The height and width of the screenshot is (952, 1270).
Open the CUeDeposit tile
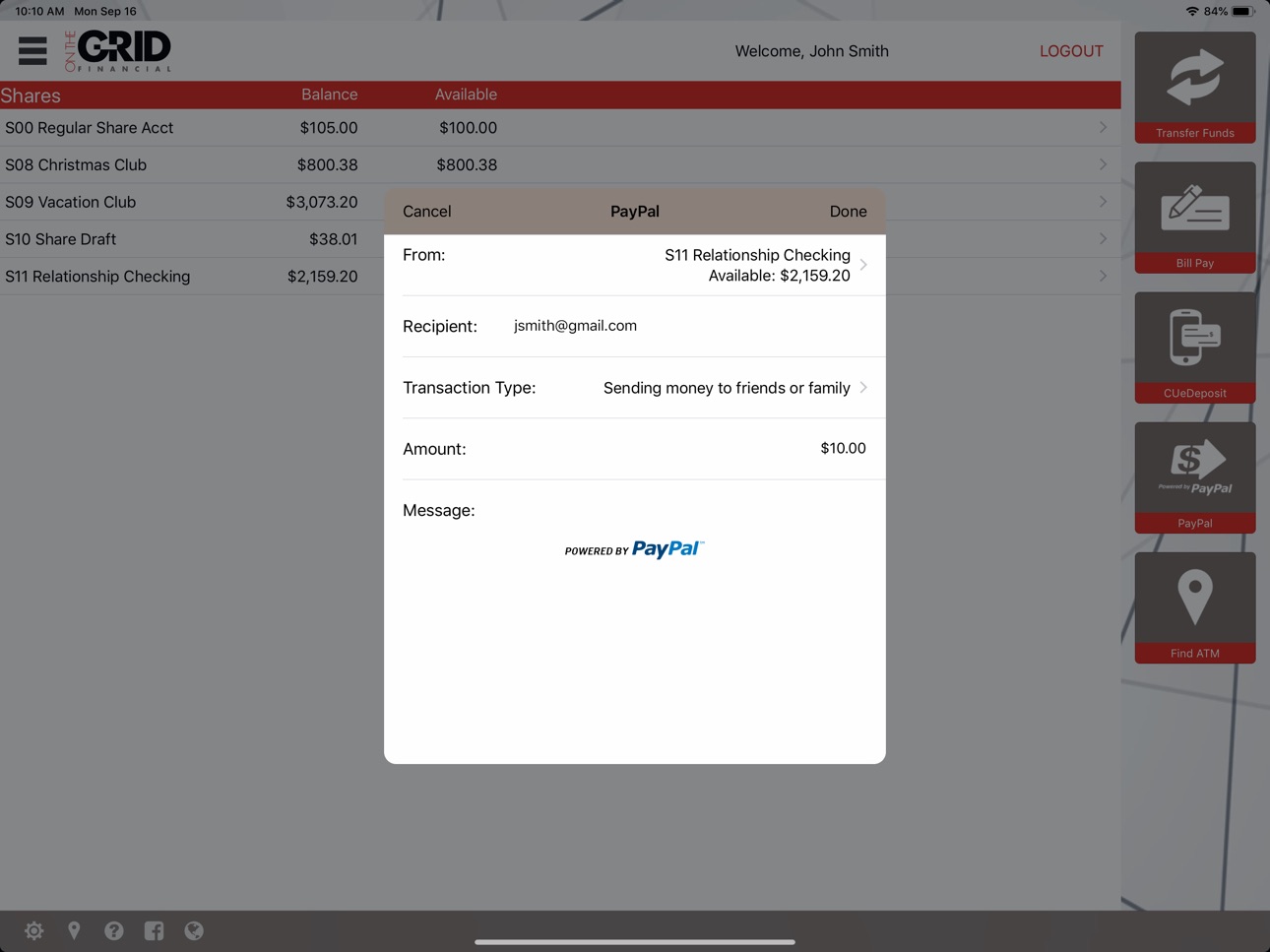pos(1194,348)
